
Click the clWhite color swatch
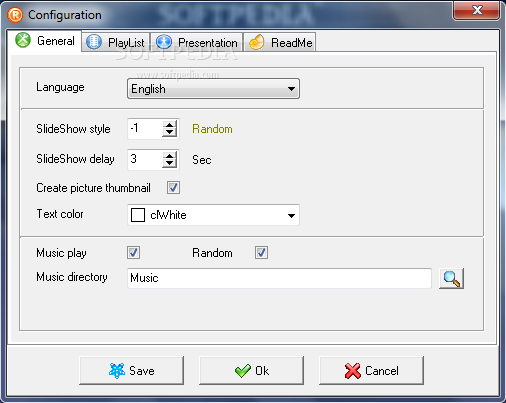point(138,215)
